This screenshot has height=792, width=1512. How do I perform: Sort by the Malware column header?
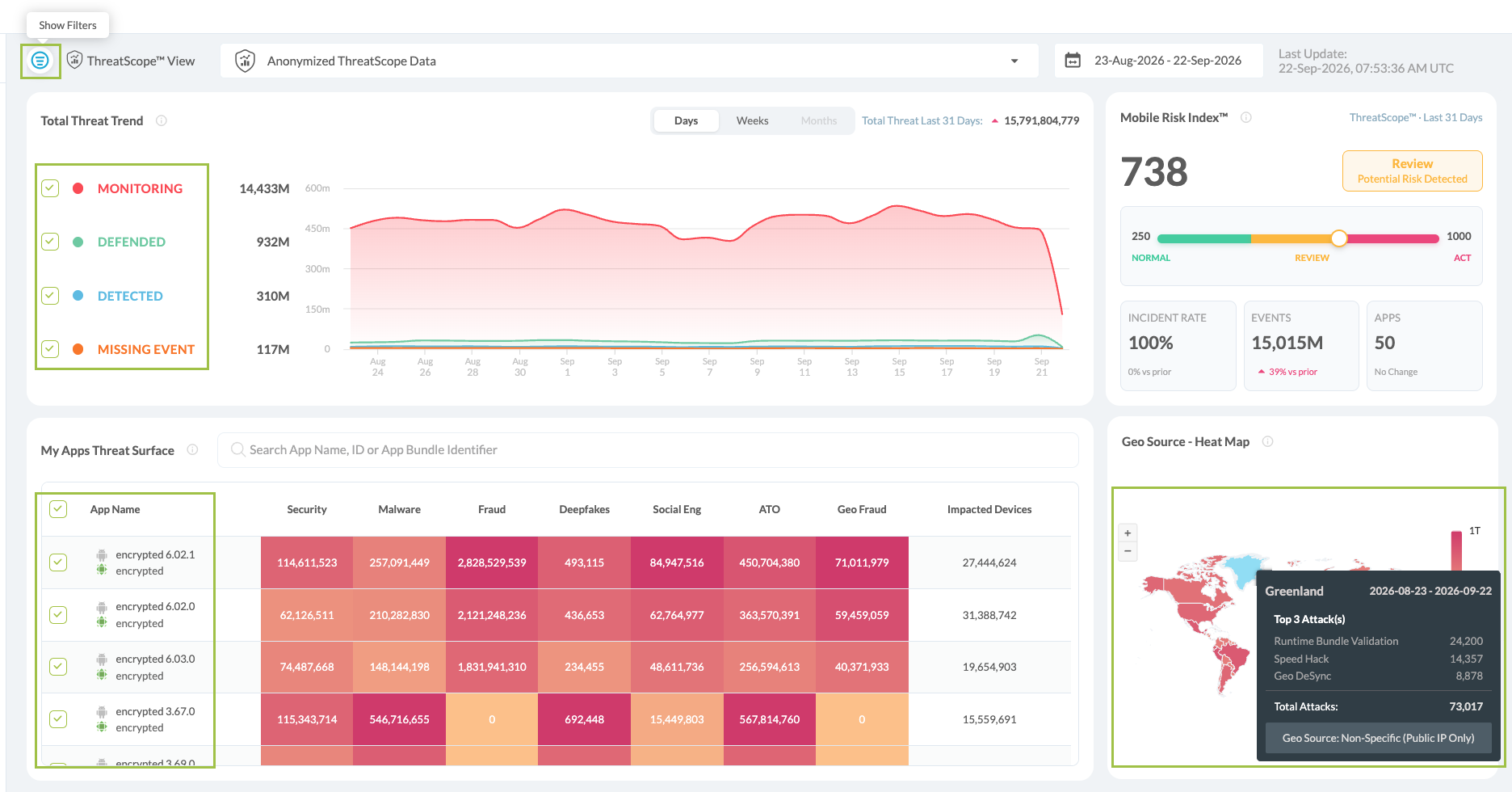pyautogui.click(x=399, y=509)
